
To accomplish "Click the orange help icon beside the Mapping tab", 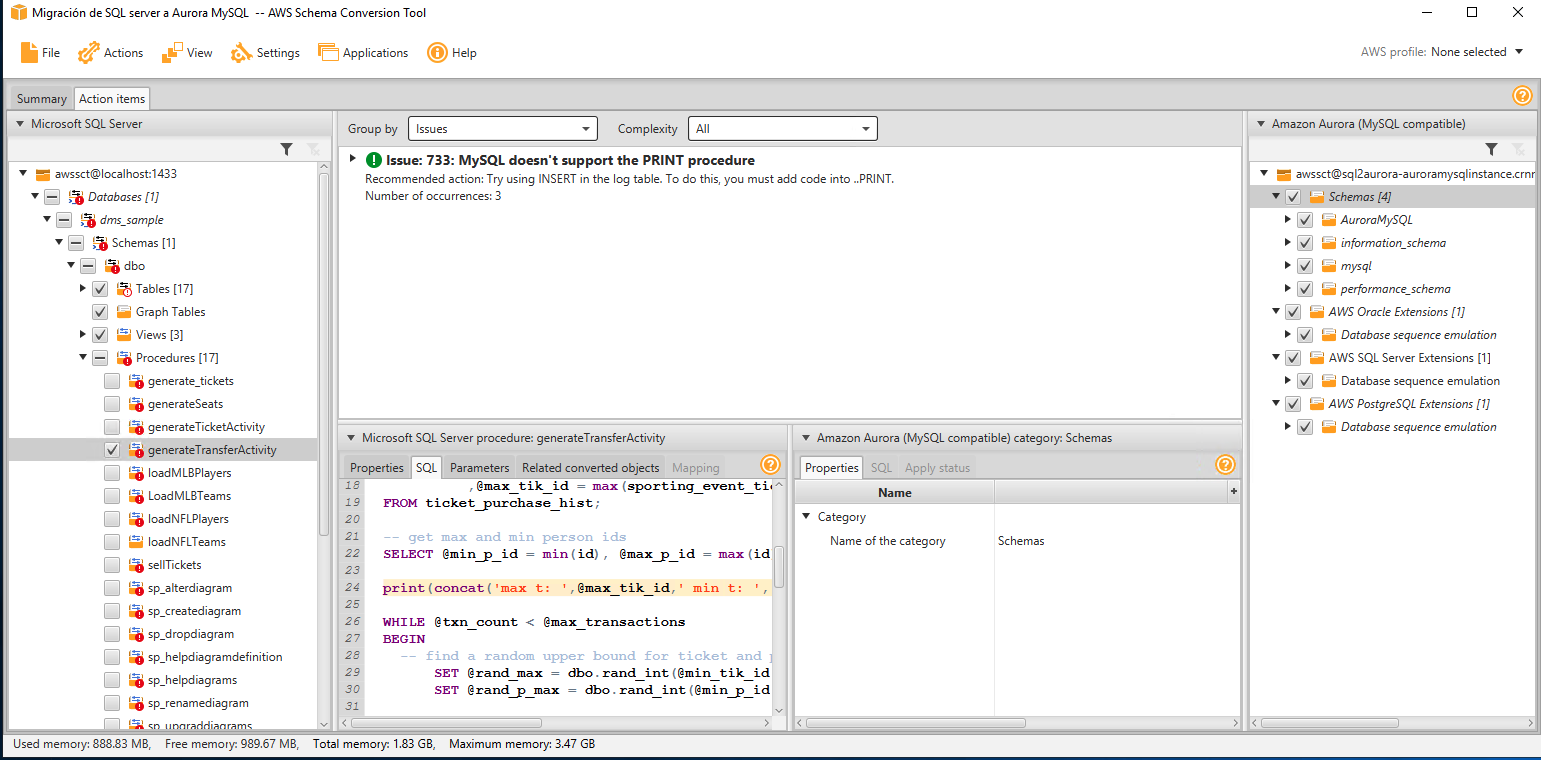I will (770, 465).
